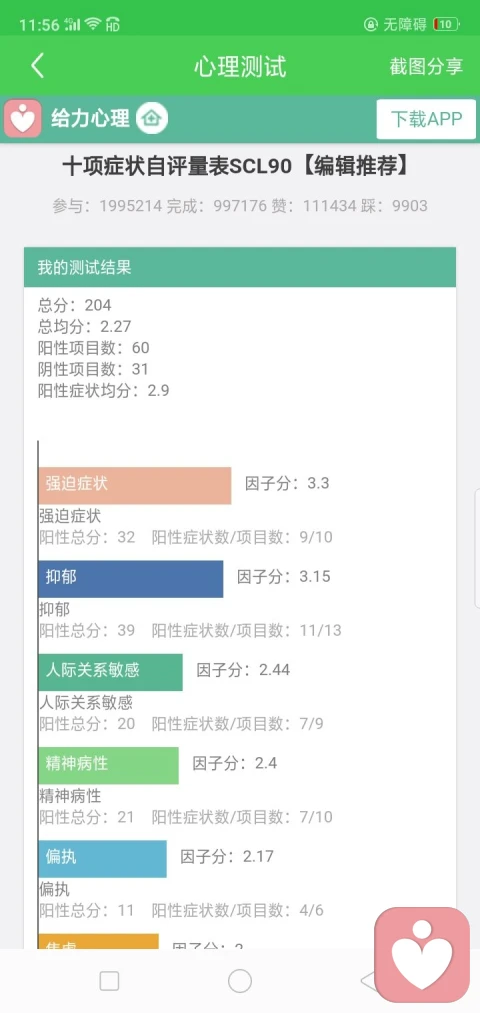This screenshot has height=1013, width=480.
Task: Tap the orange 焦虑 bar
Action: 98,941
